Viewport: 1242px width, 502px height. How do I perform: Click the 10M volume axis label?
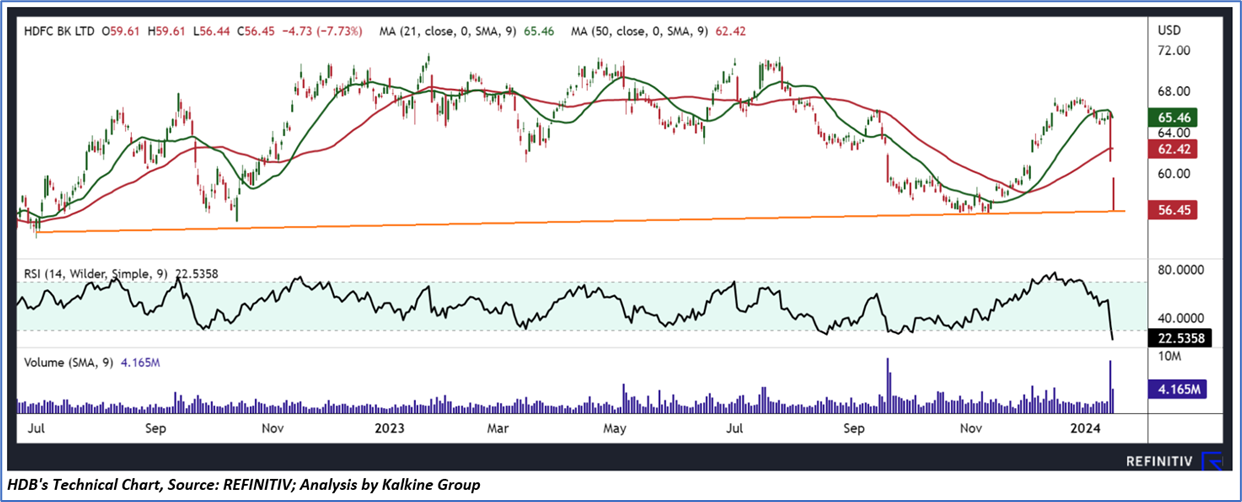(x=1170, y=356)
